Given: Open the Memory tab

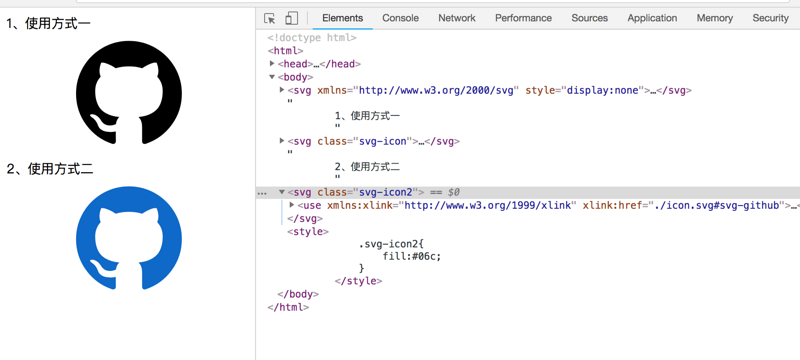Looking at the screenshot, I should [x=714, y=18].
